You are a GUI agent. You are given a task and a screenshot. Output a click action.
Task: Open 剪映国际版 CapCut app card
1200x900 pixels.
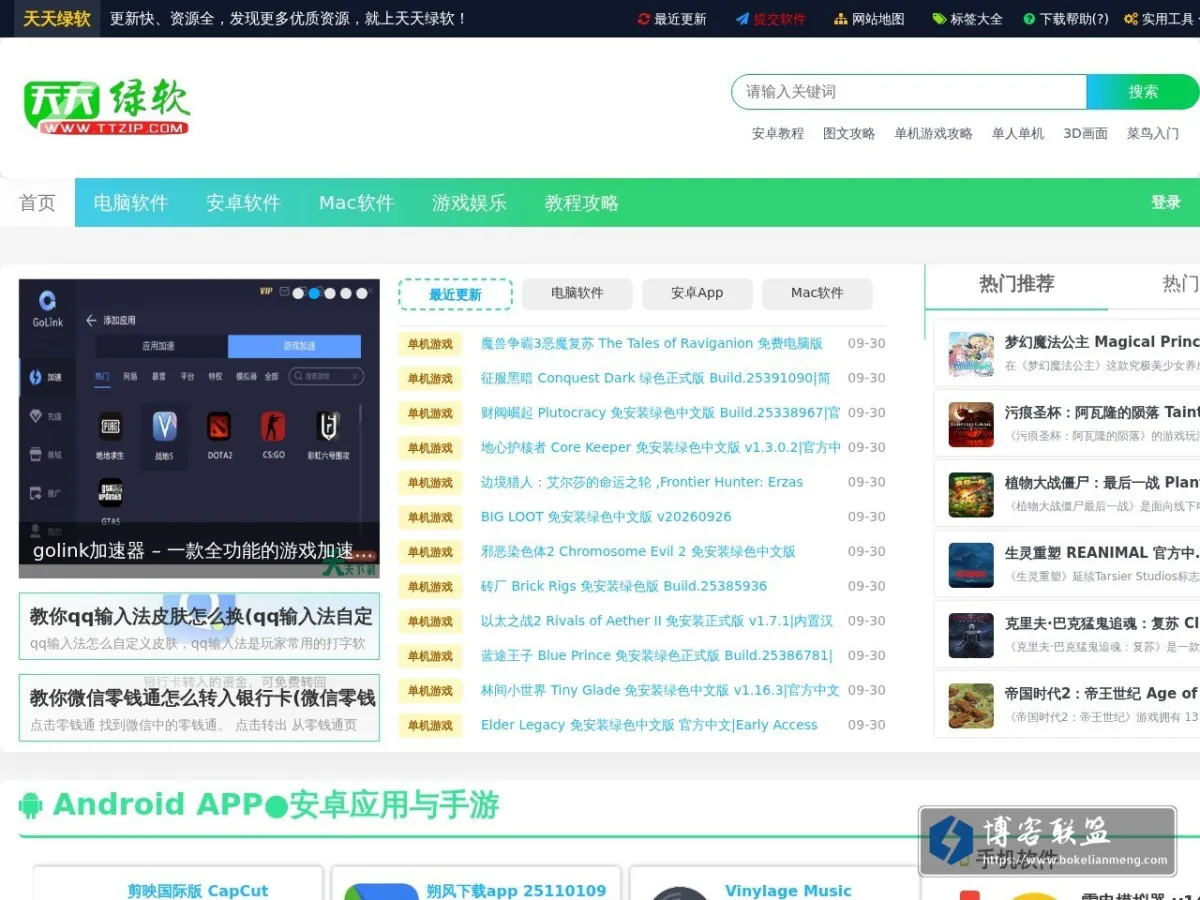coord(178,883)
